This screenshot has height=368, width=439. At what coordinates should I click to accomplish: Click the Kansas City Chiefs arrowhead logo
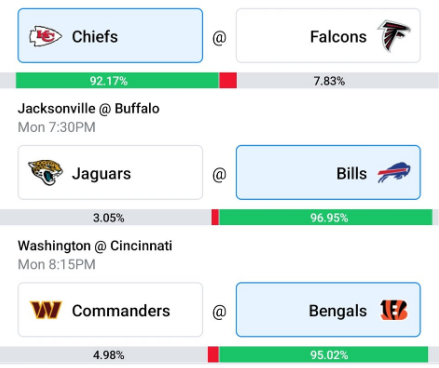tap(45, 36)
